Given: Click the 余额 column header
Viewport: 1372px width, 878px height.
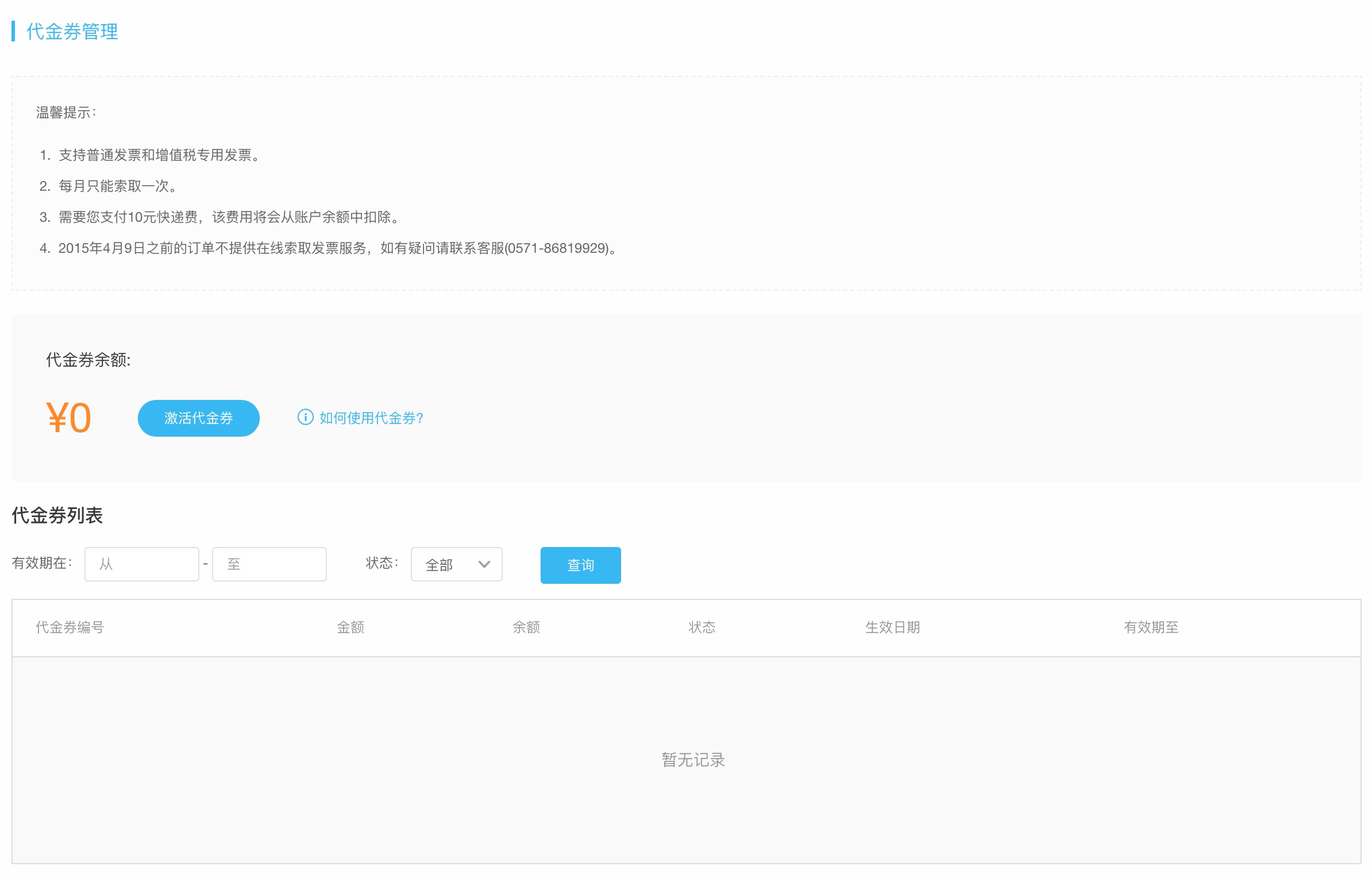Looking at the screenshot, I should pyautogui.click(x=526, y=627).
